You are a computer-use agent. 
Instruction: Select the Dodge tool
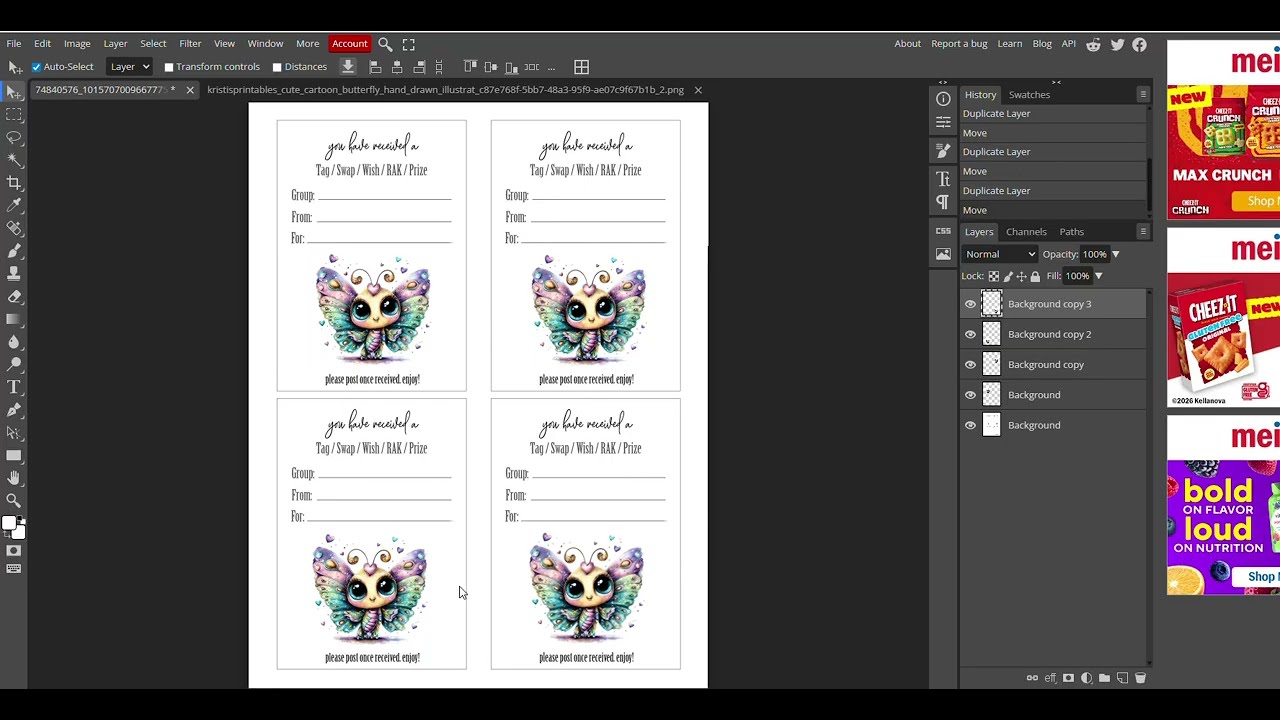coord(14,364)
